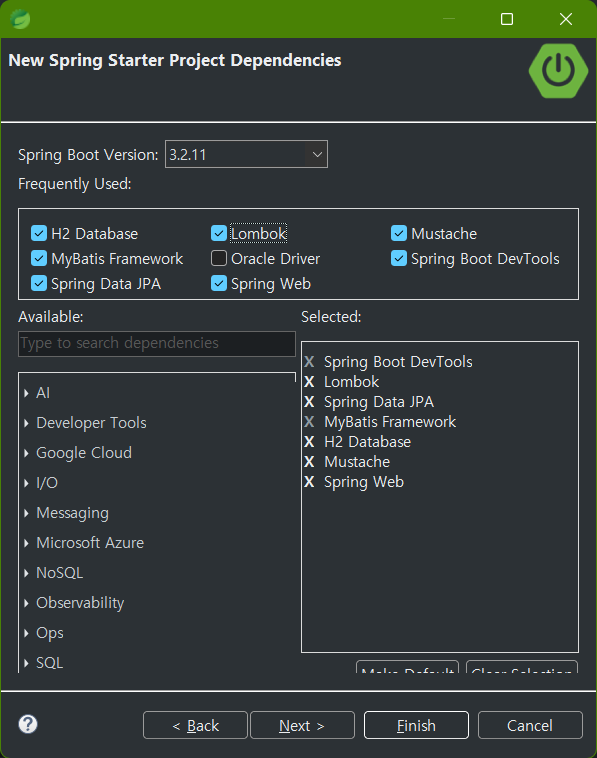Screen dimensions: 597x758
Task: Select 'Mustache' in the Selected list
Action: pos(357,462)
